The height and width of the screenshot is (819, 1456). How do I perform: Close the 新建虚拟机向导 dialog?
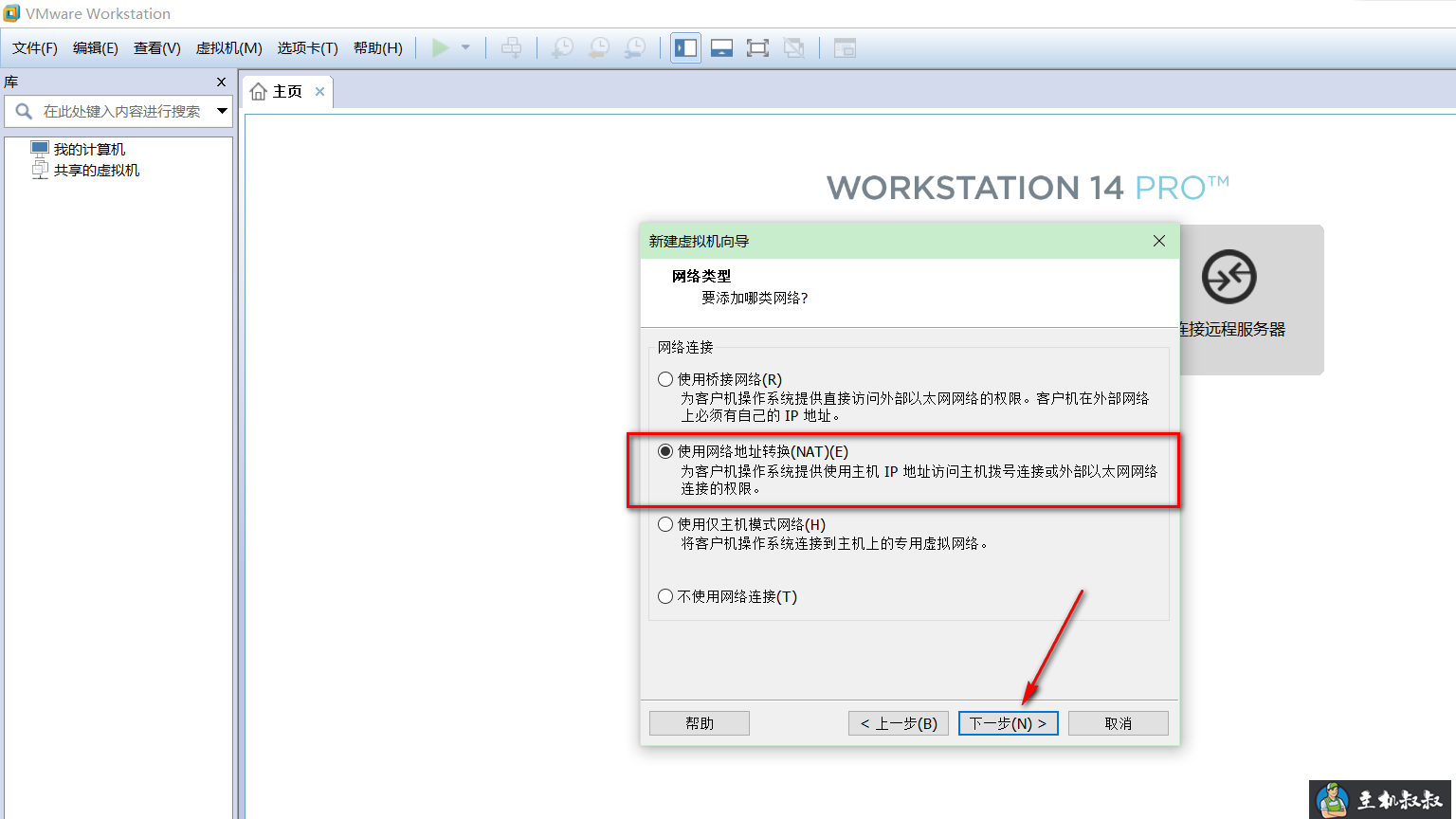[1158, 241]
